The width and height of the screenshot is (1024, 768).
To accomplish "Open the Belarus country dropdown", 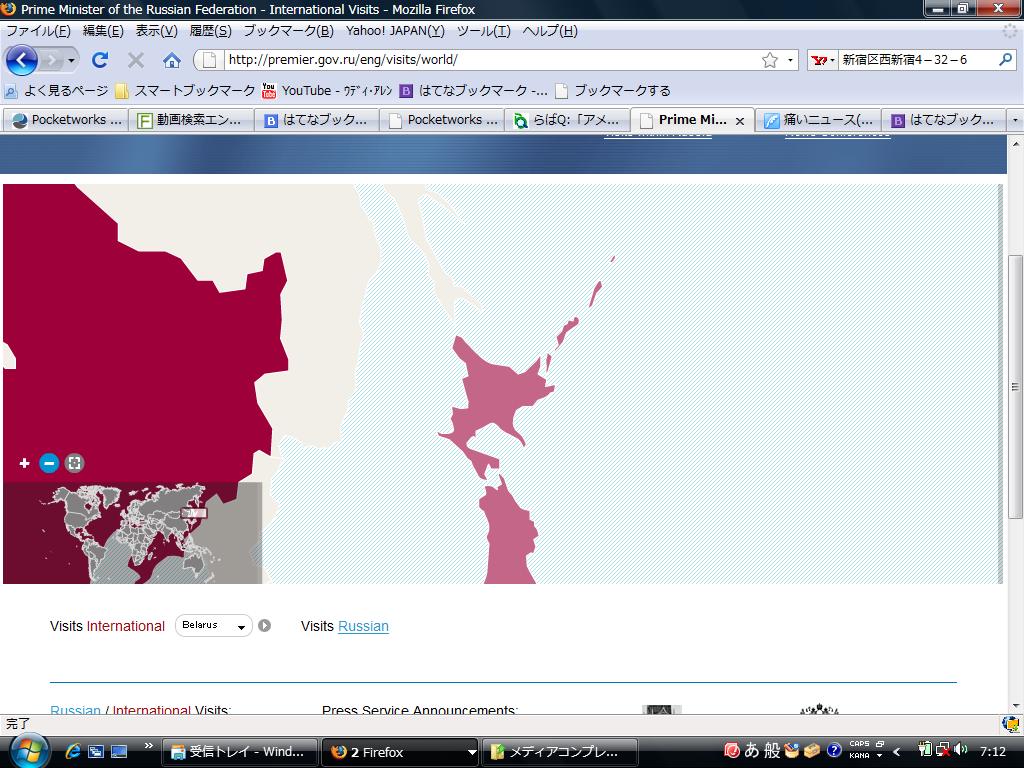I will [213, 626].
